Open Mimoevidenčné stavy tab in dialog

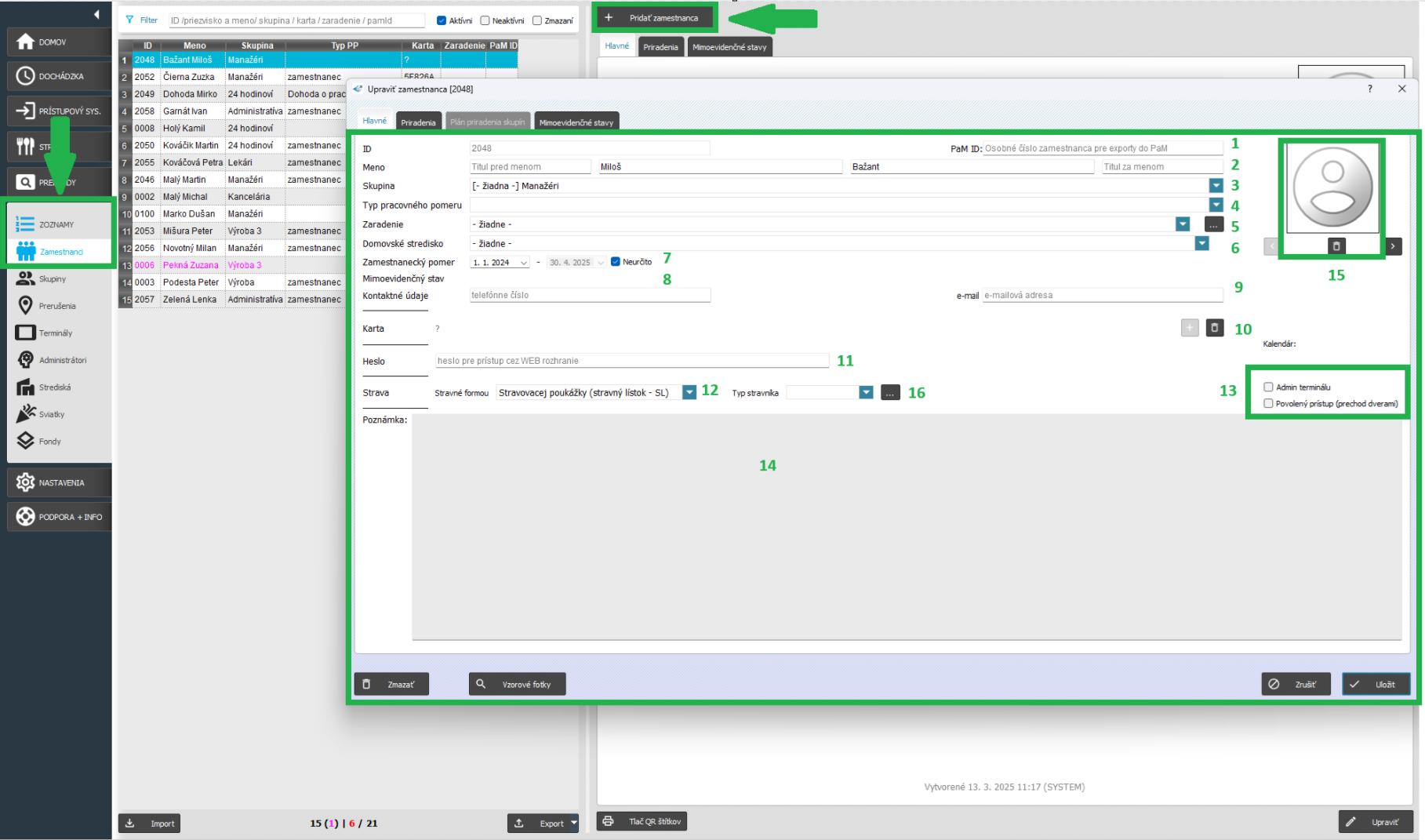click(x=576, y=122)
